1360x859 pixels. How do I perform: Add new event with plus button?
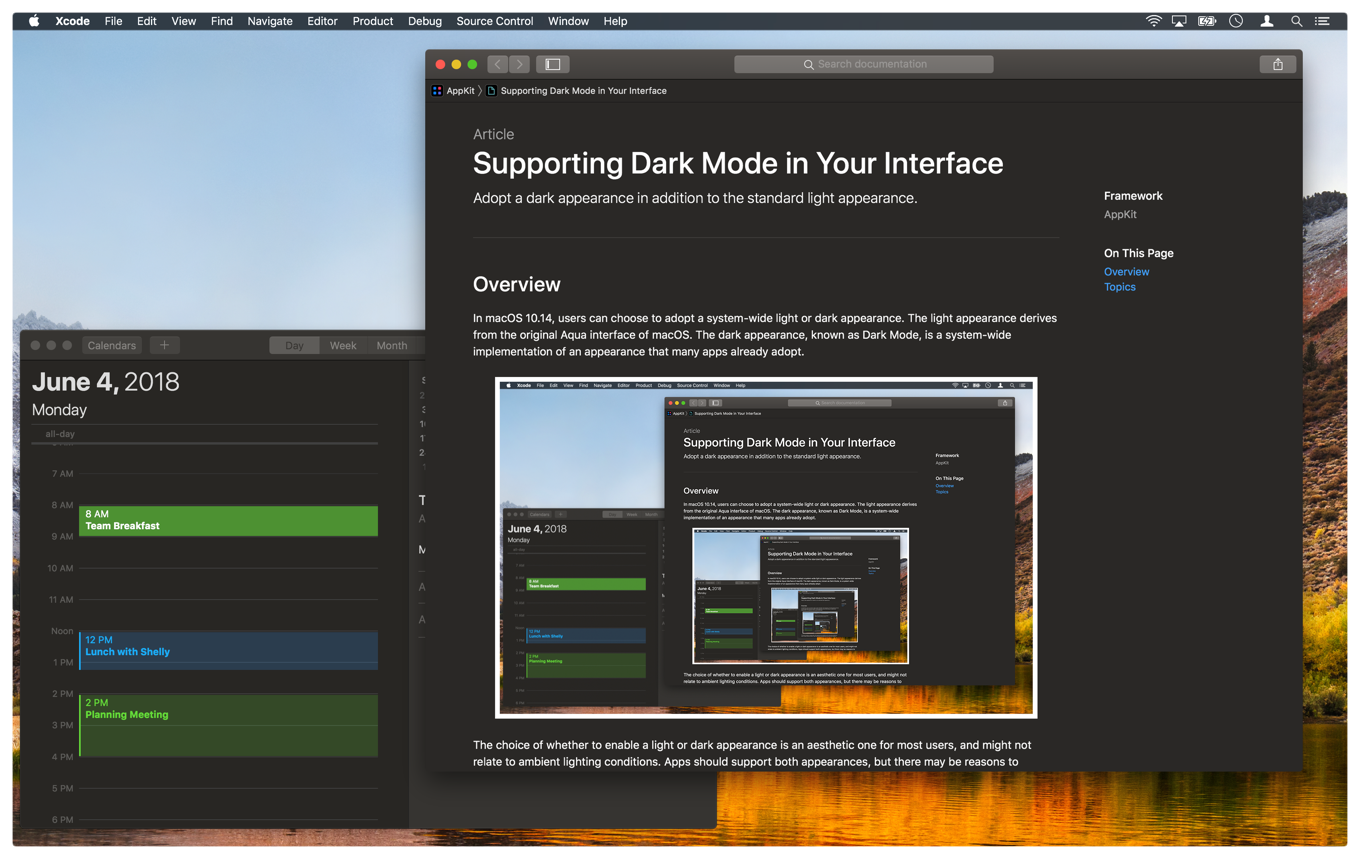pyautogui.click(x=165, y=345)
